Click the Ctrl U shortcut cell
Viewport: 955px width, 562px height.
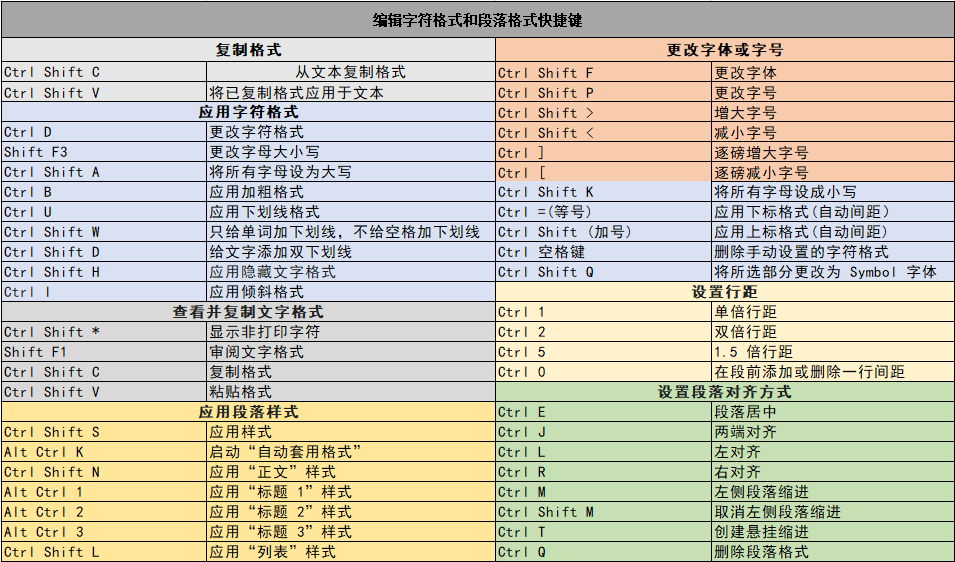(104, 212)
